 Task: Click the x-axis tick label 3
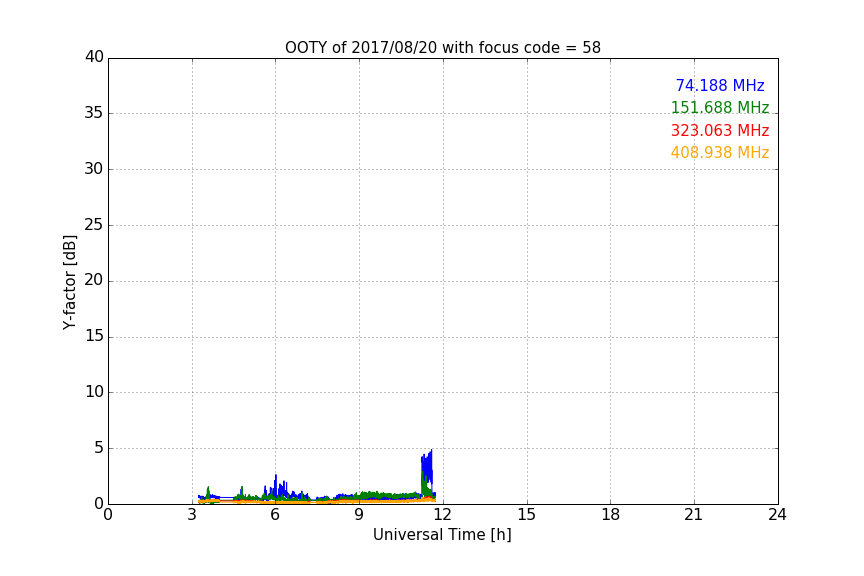(x=192, y=515)
